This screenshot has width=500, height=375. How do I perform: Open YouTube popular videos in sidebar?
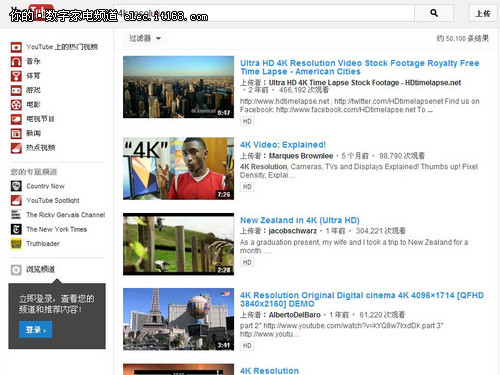54,47
